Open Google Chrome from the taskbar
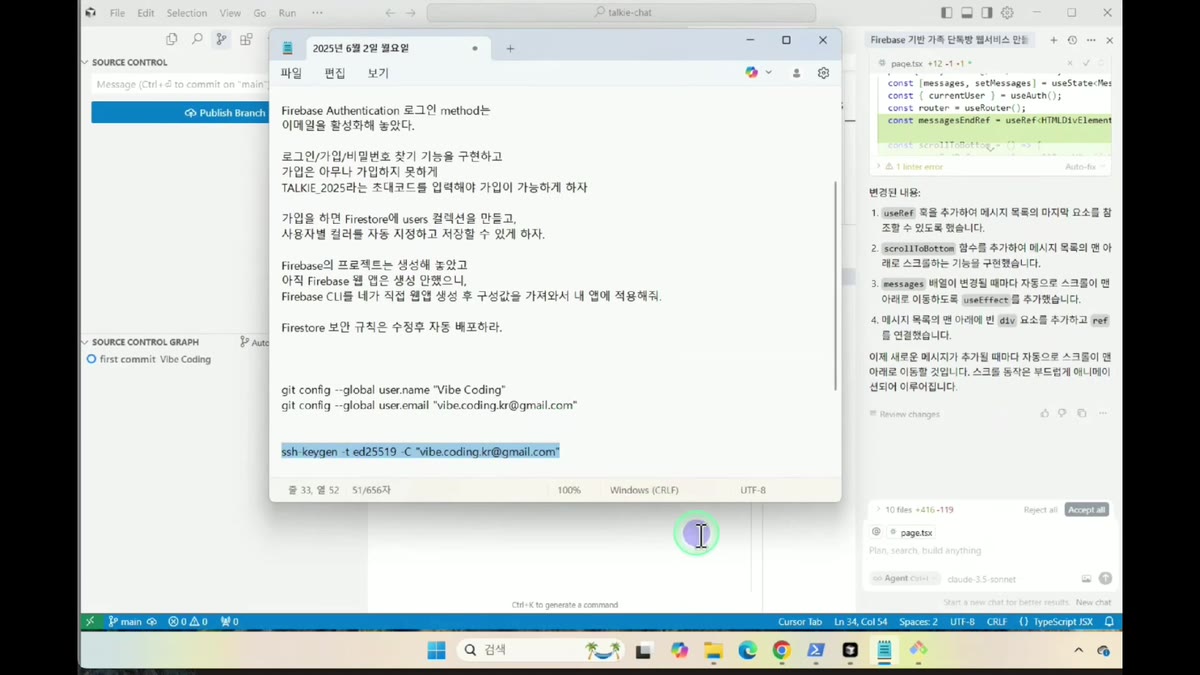The height and width of the screenshot is (675, 1200). (x=781, y=650)
